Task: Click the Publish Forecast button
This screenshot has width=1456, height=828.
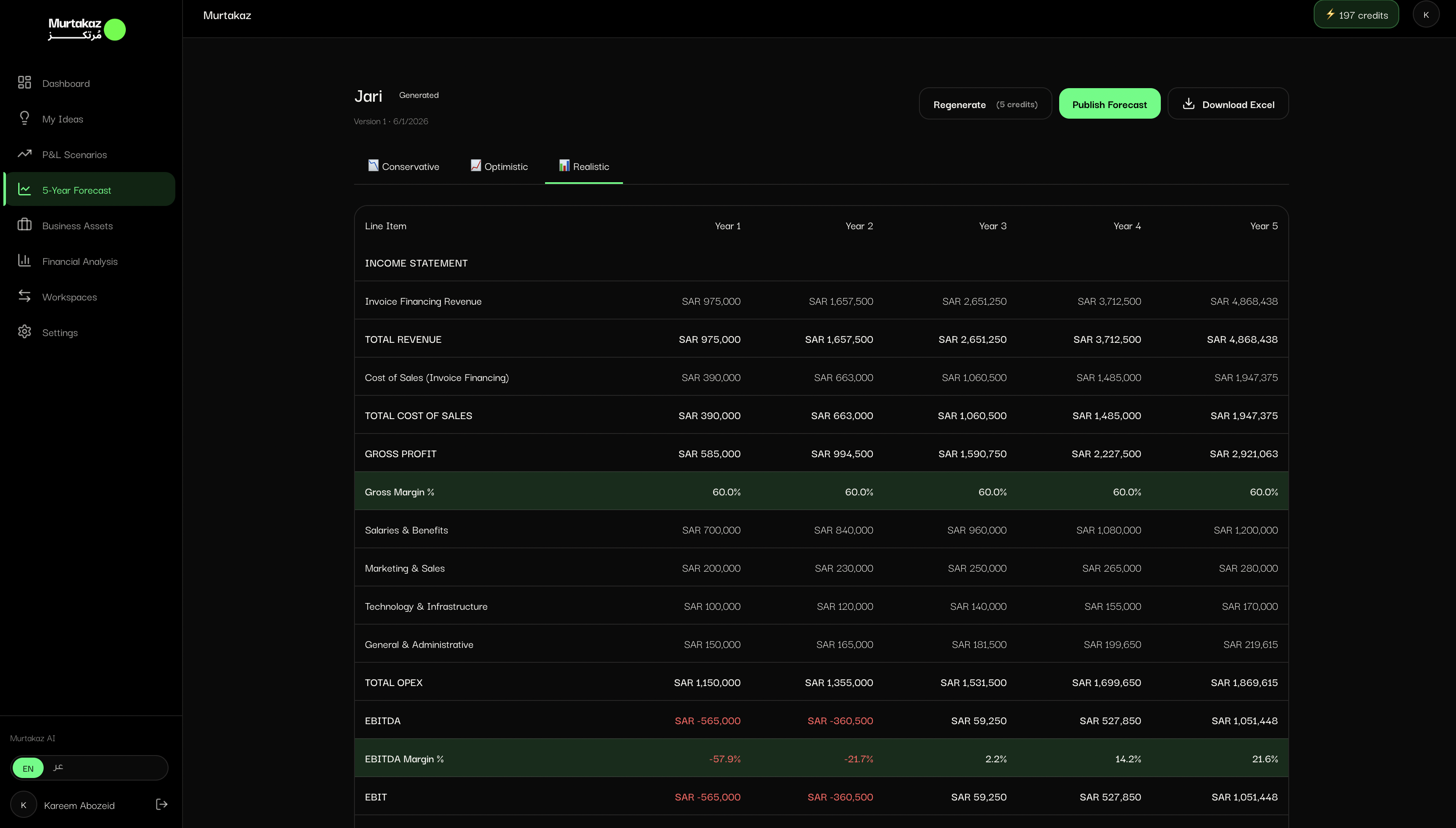Action: [1109, 104]
